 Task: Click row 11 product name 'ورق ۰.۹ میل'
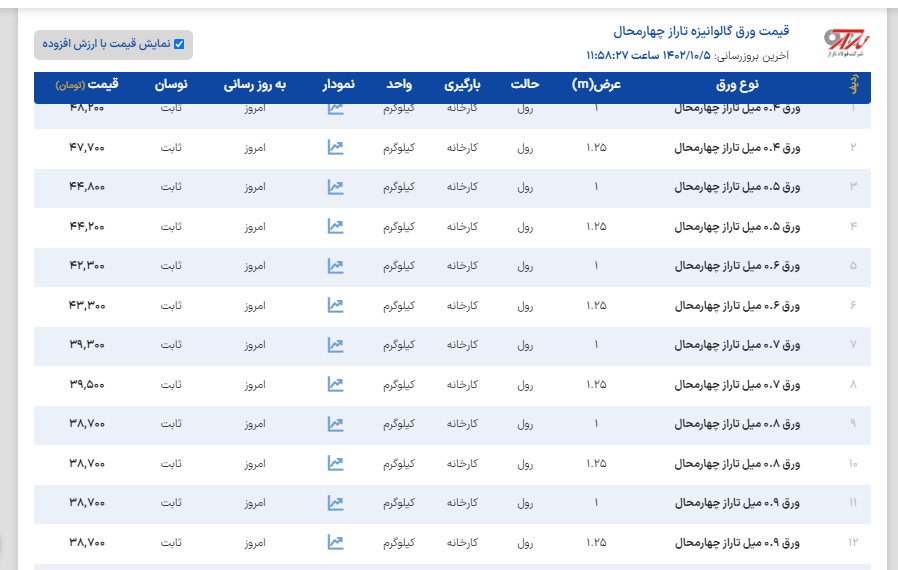coord(737,503)
